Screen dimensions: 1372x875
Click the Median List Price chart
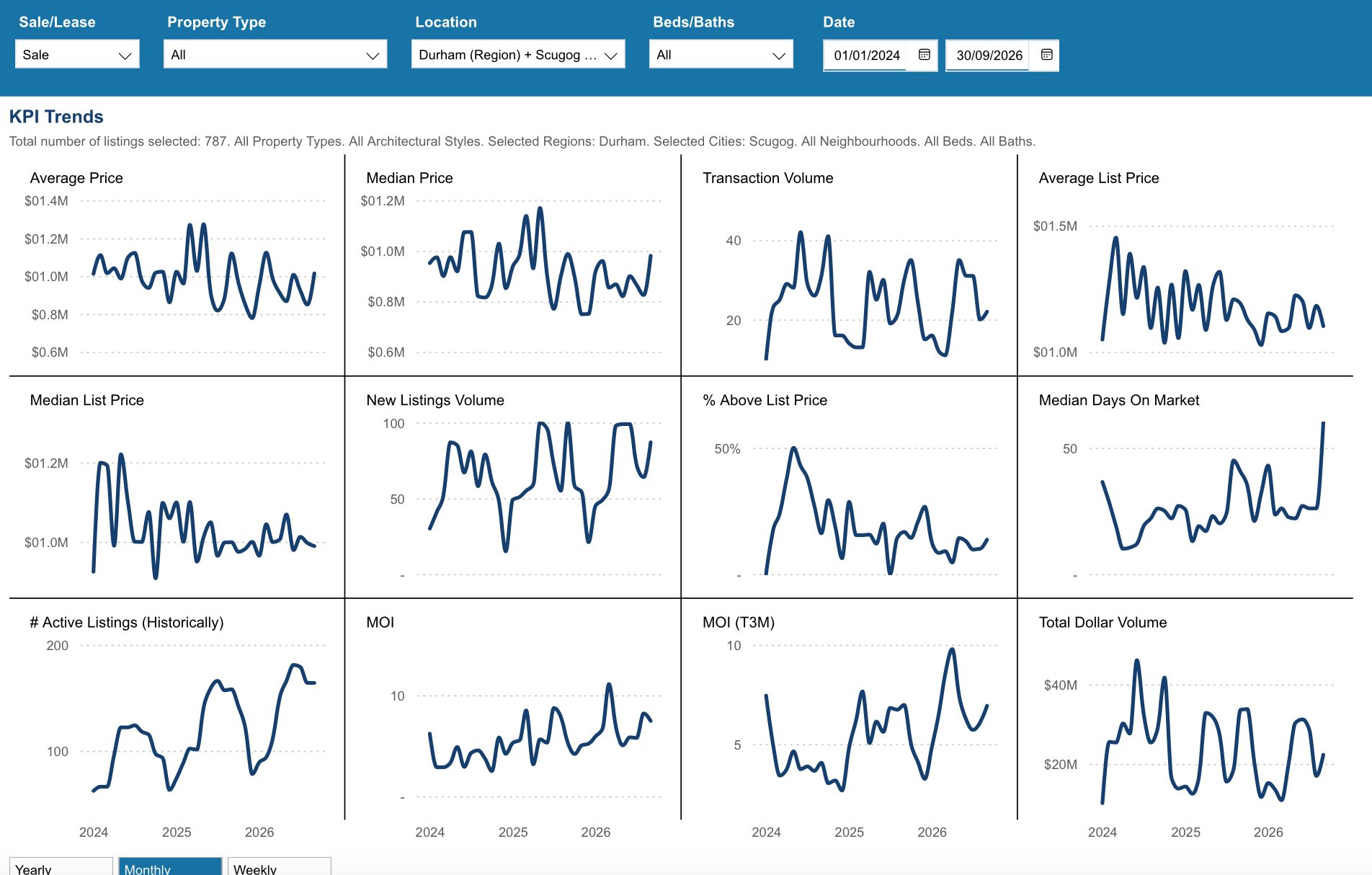[177, 487]
